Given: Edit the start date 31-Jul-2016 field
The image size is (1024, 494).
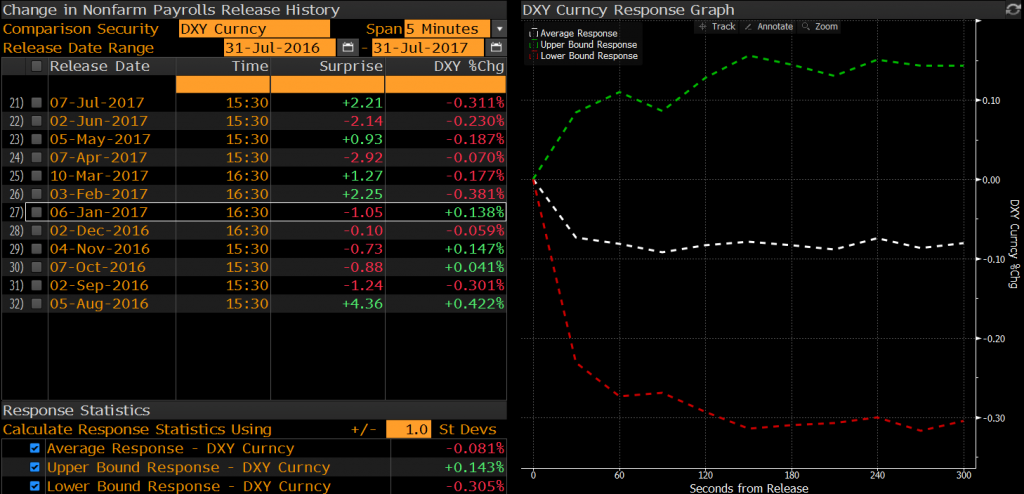Looking at the screenshot, I should 280,48.
